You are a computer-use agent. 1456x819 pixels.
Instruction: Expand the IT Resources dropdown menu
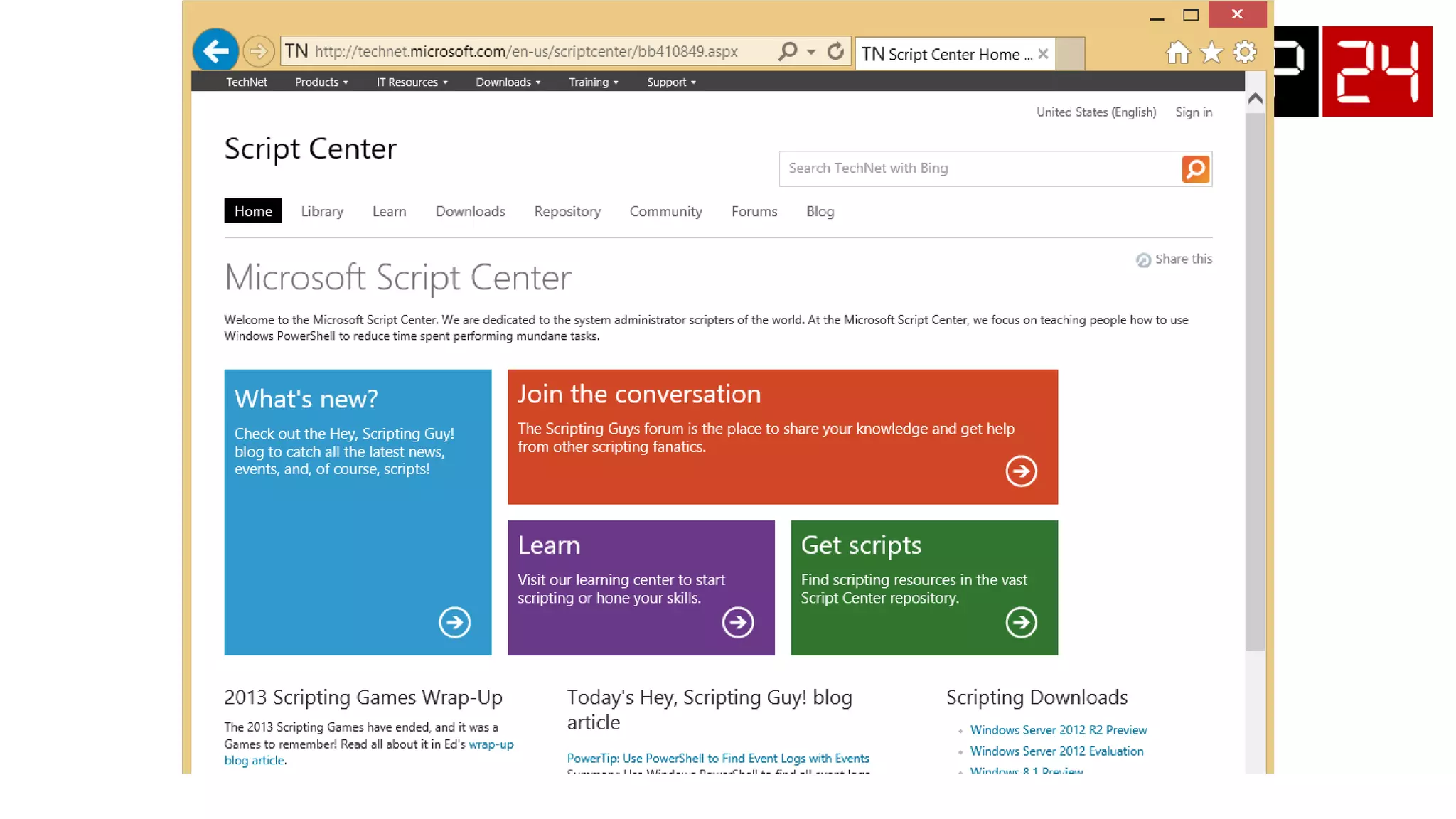tap(412, 82)
